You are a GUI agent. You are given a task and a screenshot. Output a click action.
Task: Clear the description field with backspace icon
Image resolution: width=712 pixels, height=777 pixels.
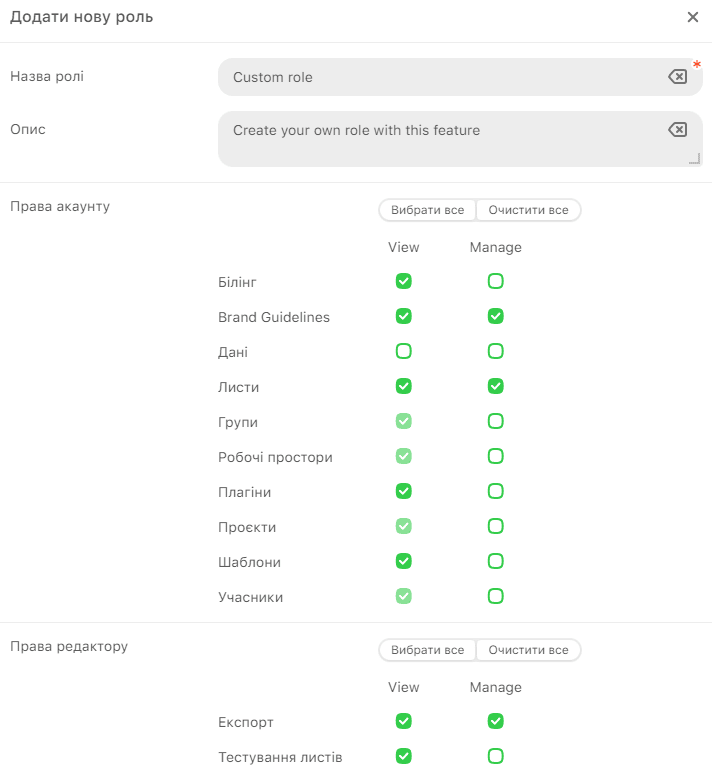pyautogui.click(x=677, y=130)
